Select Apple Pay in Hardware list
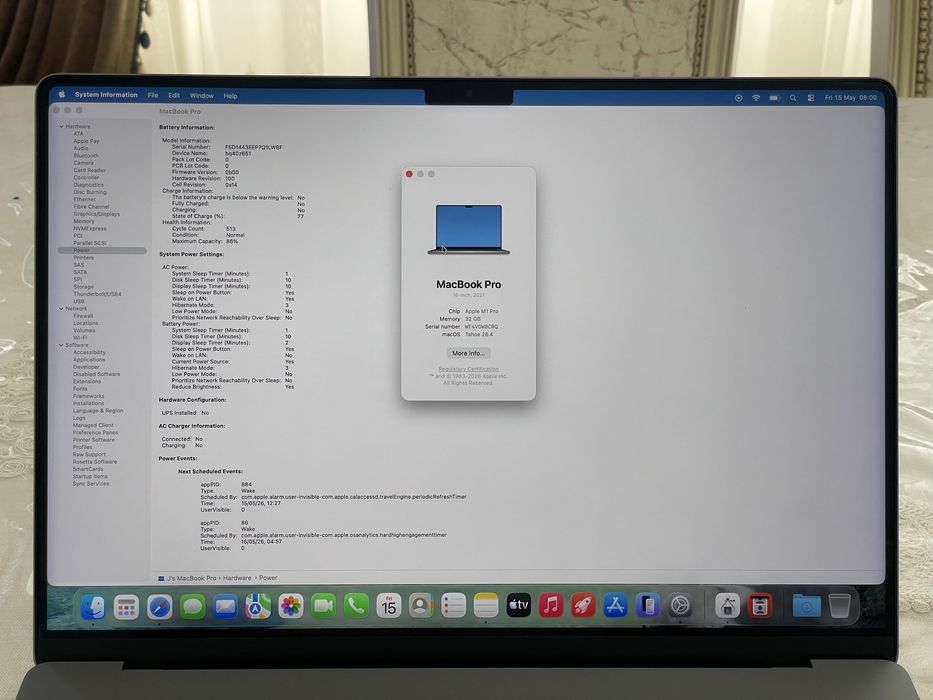933x700 pixels. [x=86, y=141]
